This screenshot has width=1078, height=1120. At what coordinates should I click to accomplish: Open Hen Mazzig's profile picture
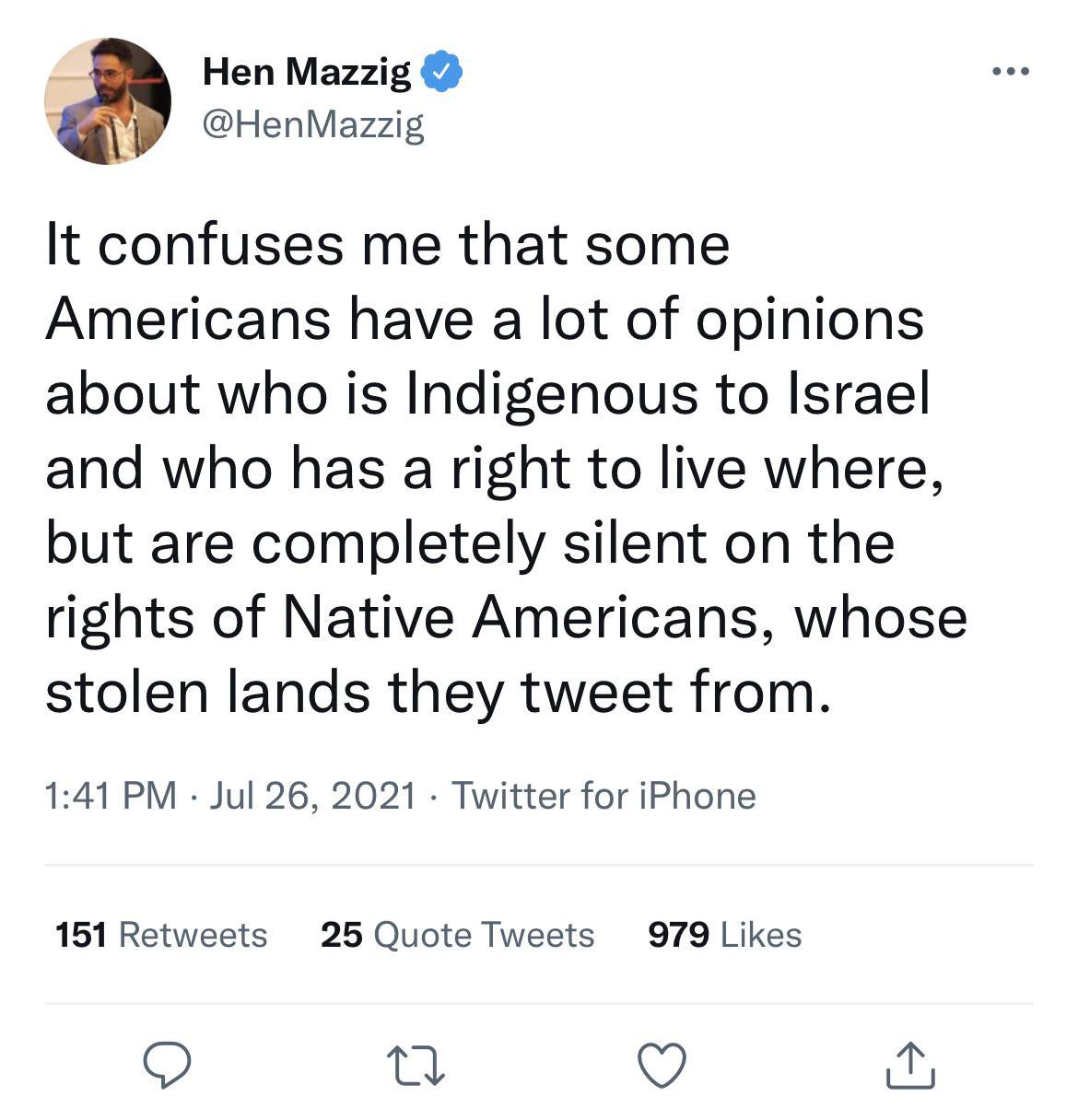tap(108, 101)
